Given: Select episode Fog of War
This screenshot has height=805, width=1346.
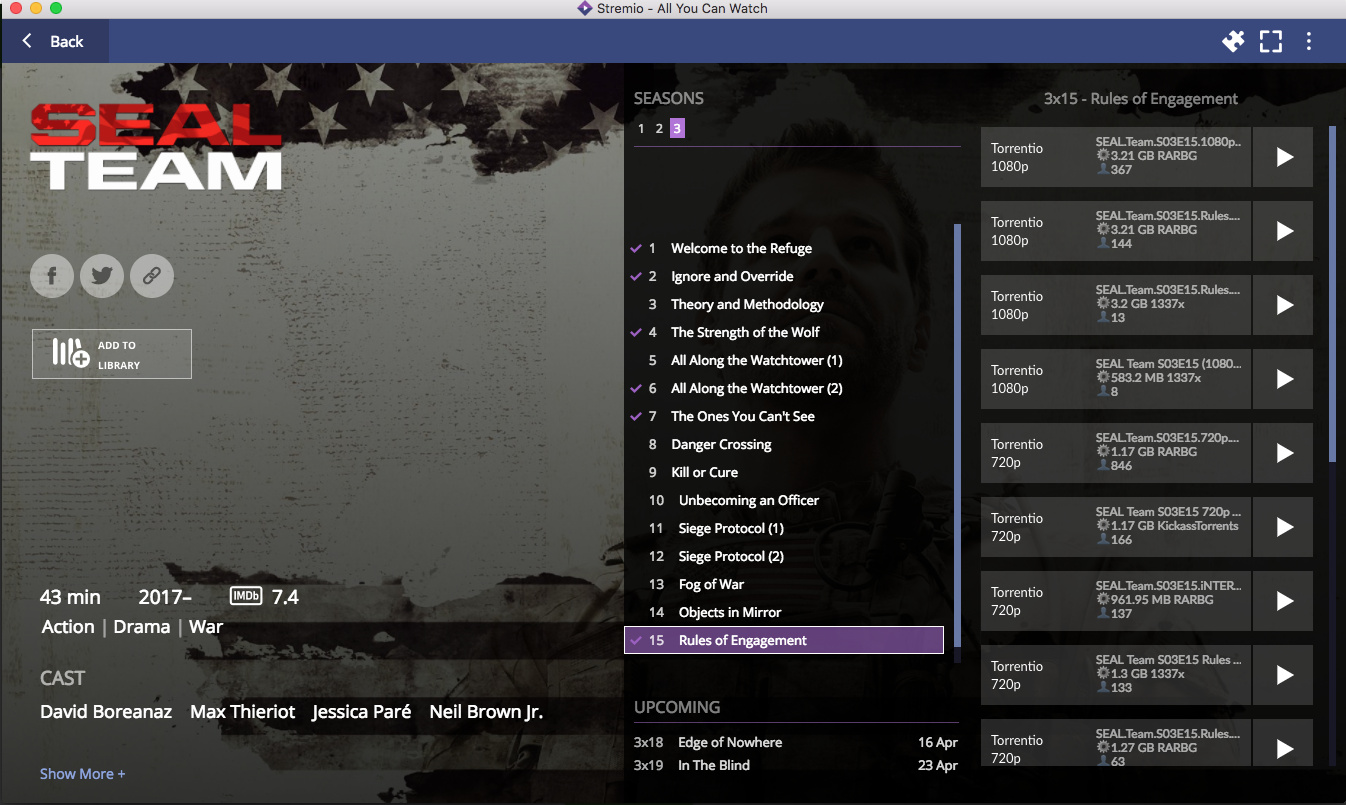Looking at the screenshot, I should point(784,584).
